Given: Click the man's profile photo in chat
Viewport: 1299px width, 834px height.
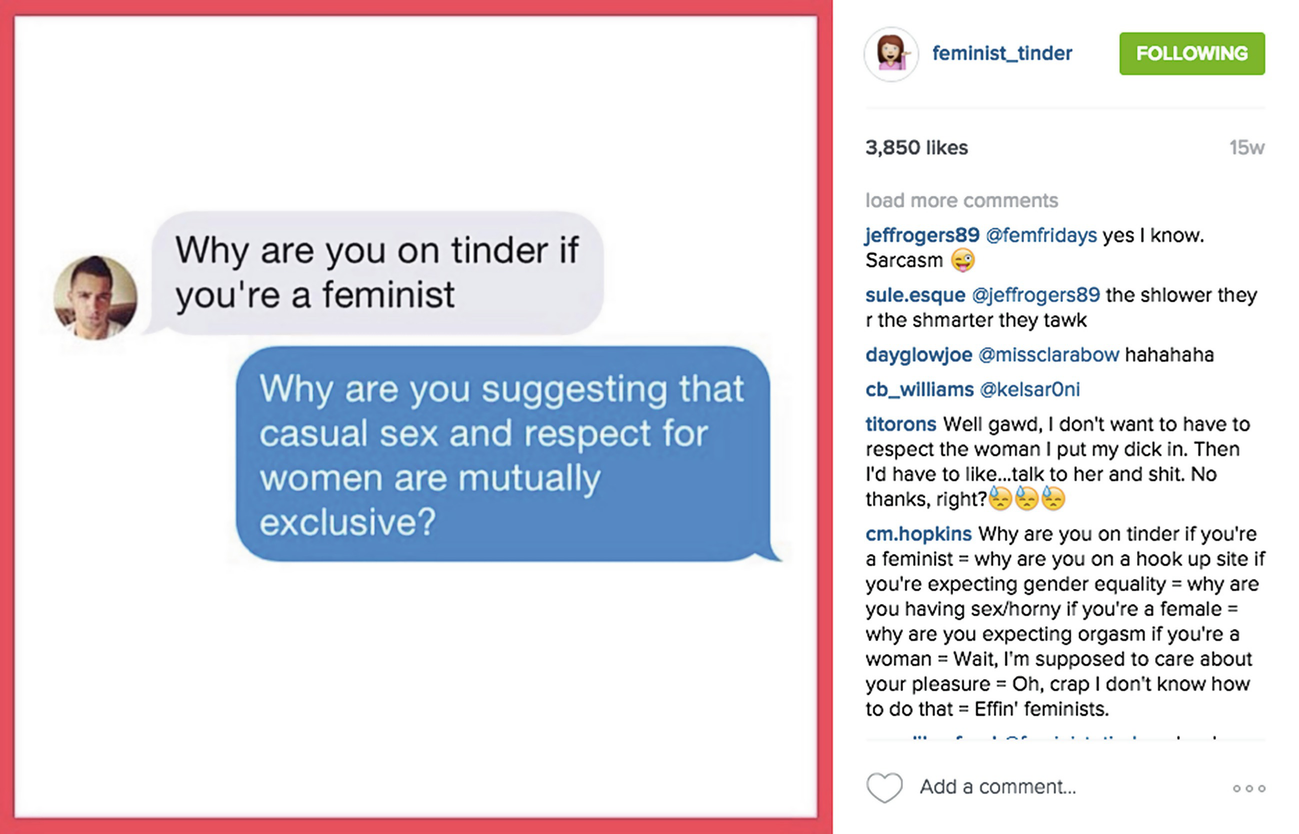Looking at the screenshot, I should tap(95, 298).
